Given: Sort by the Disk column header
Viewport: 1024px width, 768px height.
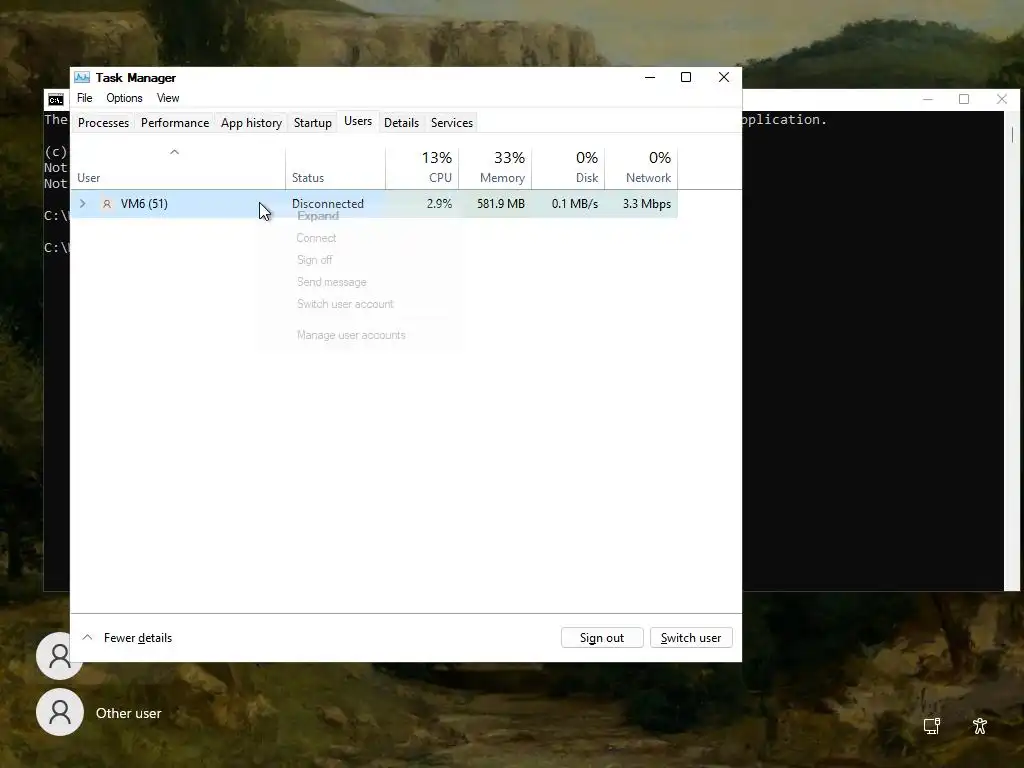Looking at the screenshot, I should pyautogui.click(x=569, y=168).
